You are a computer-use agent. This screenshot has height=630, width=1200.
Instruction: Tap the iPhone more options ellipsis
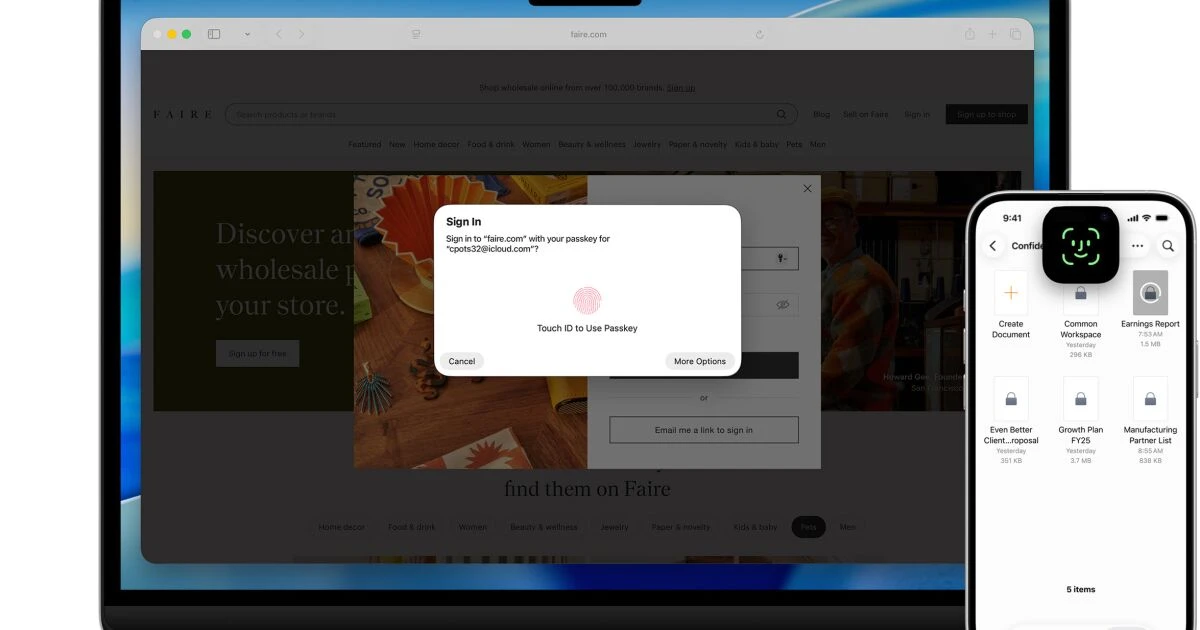[x=1137, y=245]
